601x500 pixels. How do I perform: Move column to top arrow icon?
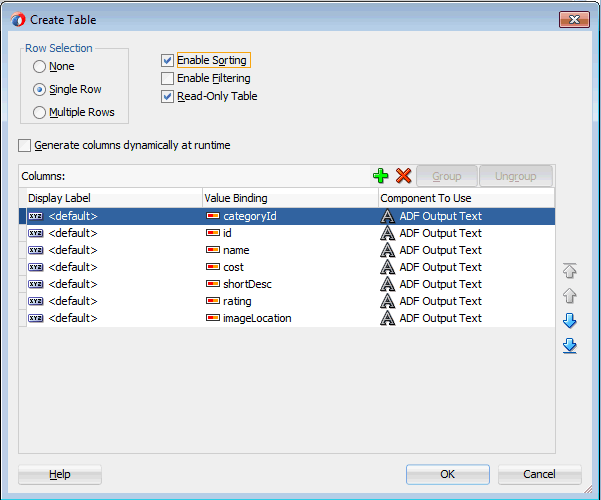point(570,271)
